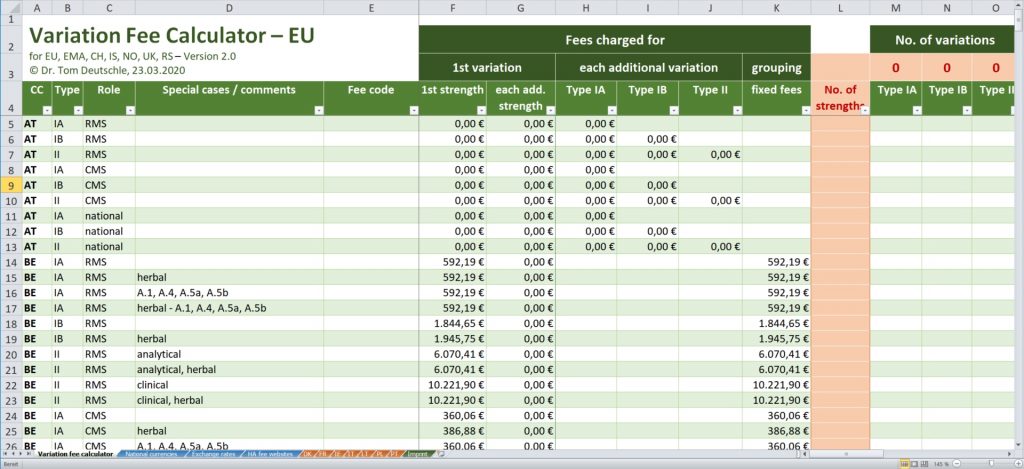
Task: Click the zoom out minus button
Action: click(x=958, y=463)
